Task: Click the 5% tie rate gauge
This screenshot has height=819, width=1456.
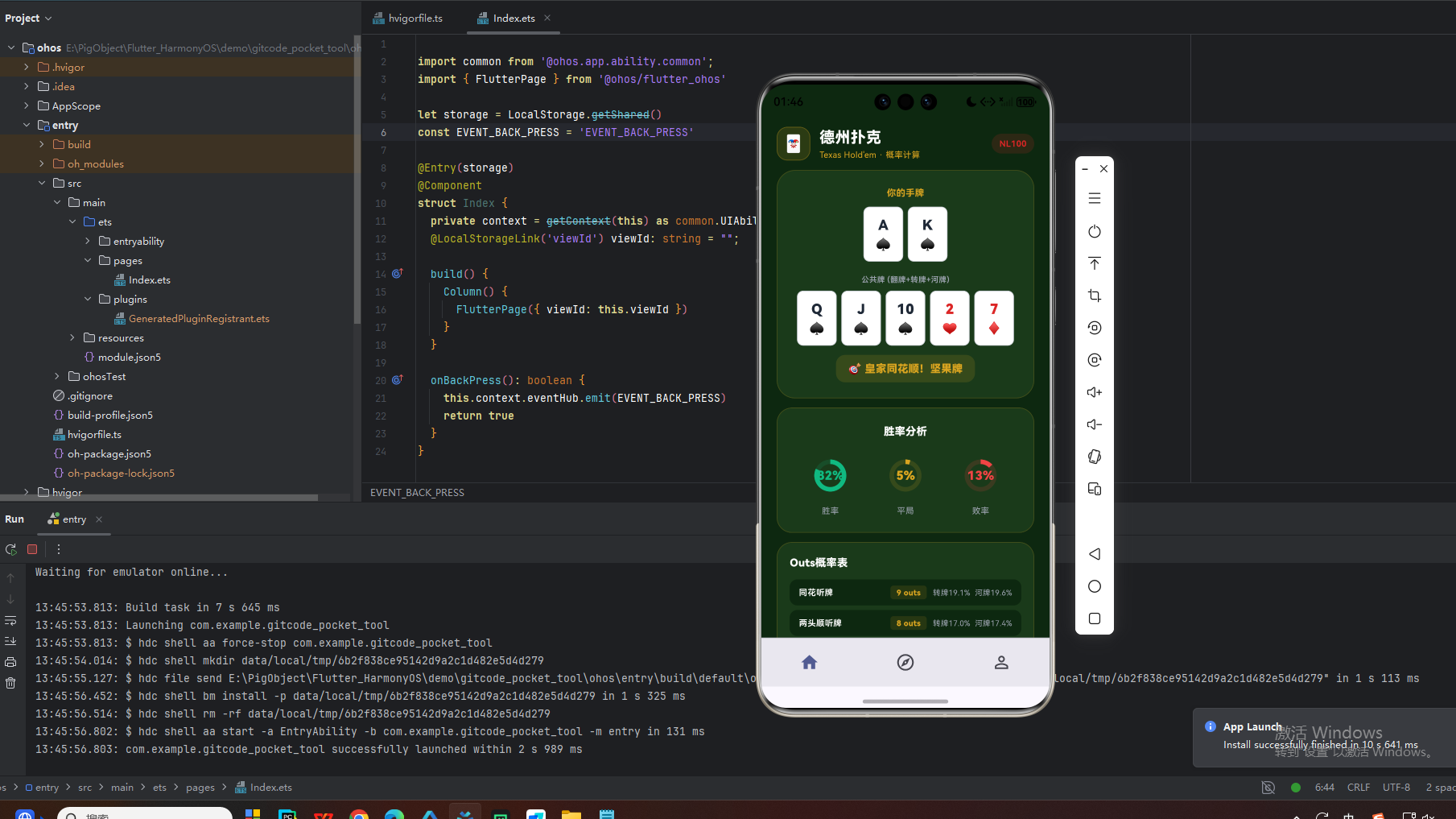Action: click(x=905, y=476)
